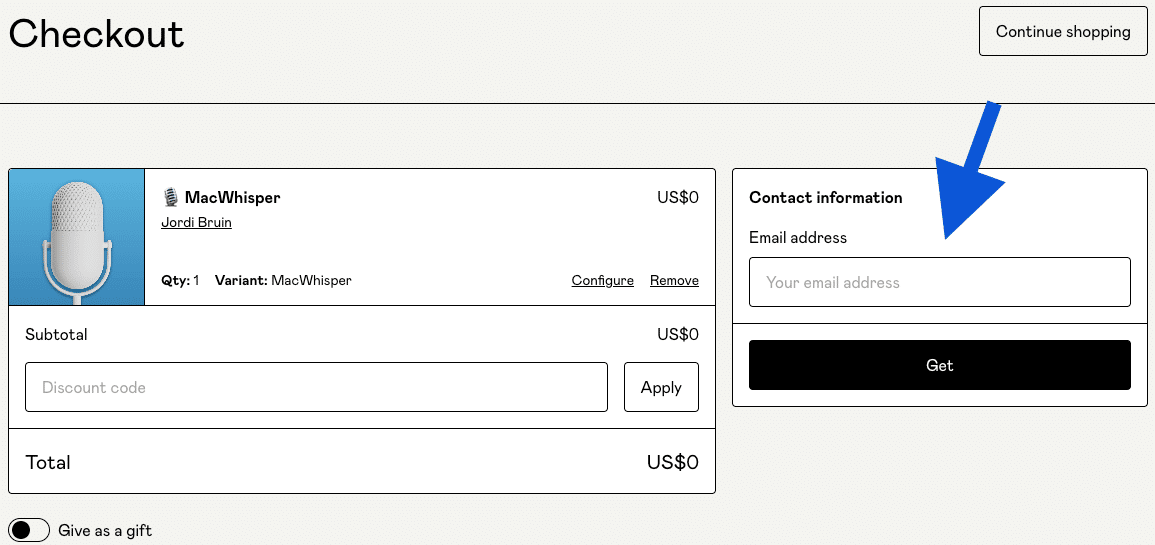Remove MacWhisper from the cart
The height and width of the screenshot is (545, 1155).
tap(674, 280)
